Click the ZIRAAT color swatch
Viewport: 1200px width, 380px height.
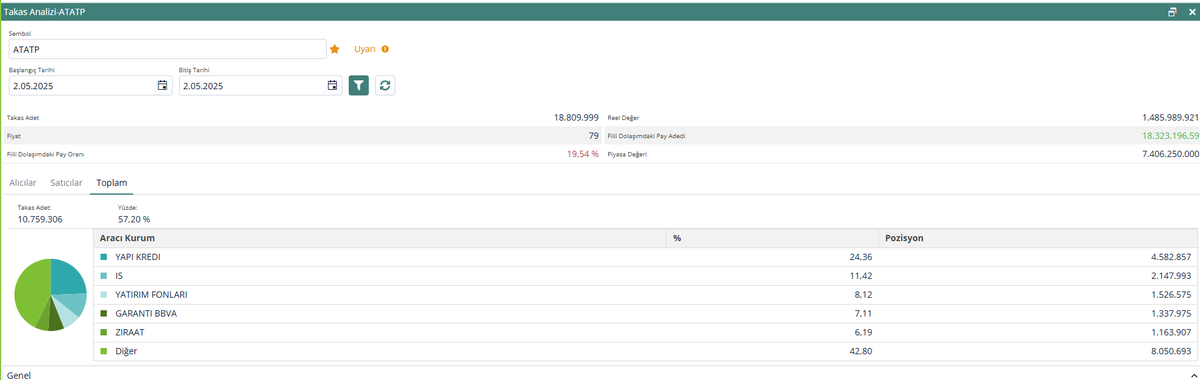click(104, 332)
